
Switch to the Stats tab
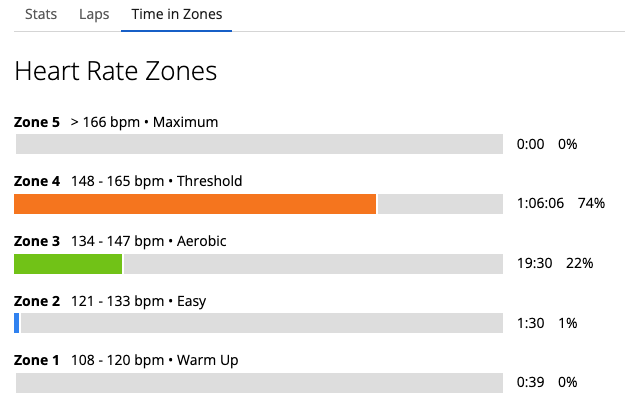(41, 15)
